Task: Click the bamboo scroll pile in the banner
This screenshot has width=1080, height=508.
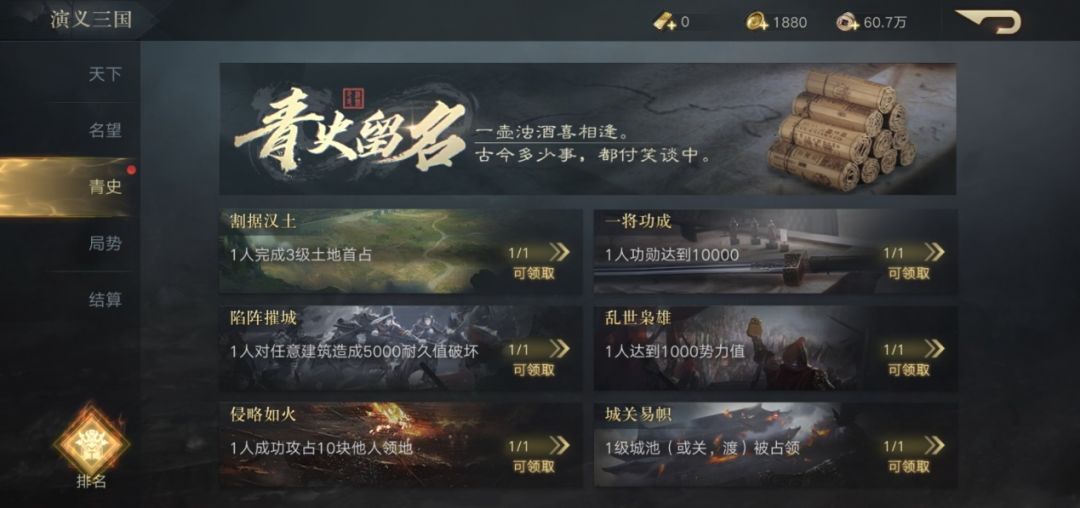Action: coord(841,127)
